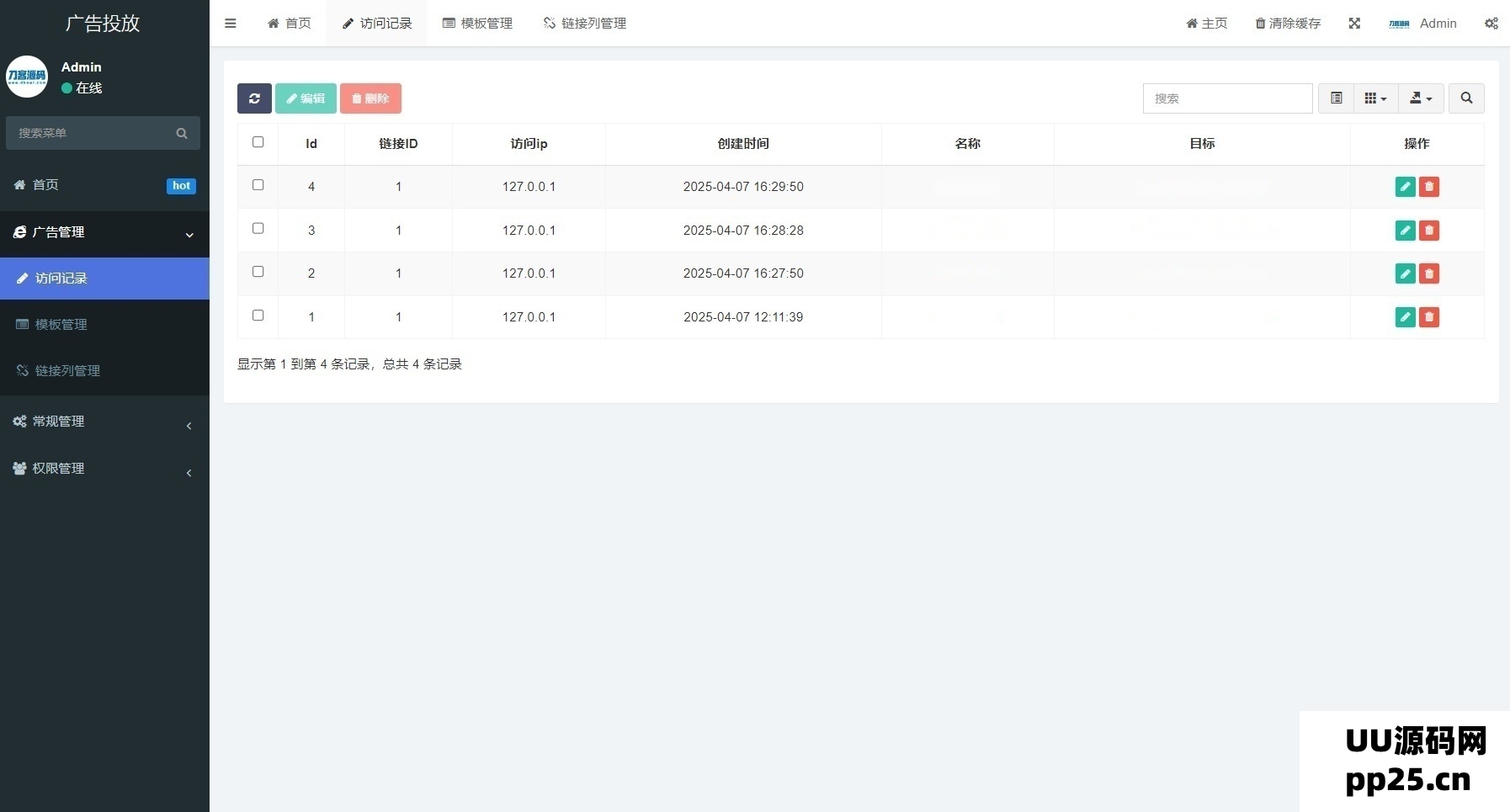Click the red delete icon for record 1
This screenshot has width=1510, height=812.
(1428, 317)
